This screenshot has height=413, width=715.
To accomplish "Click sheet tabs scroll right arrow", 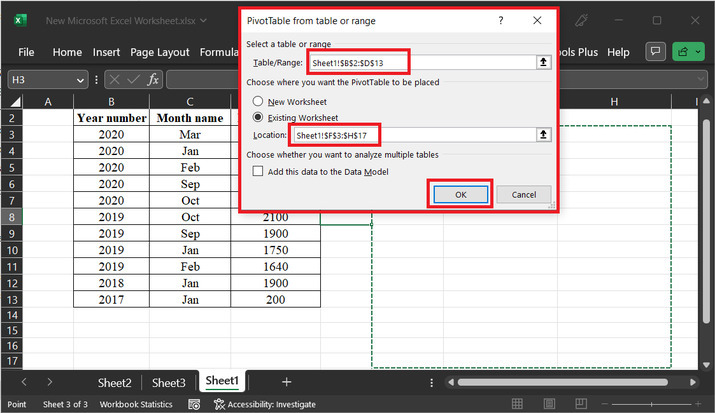I will pyautogui.click(x=50, y=382).
